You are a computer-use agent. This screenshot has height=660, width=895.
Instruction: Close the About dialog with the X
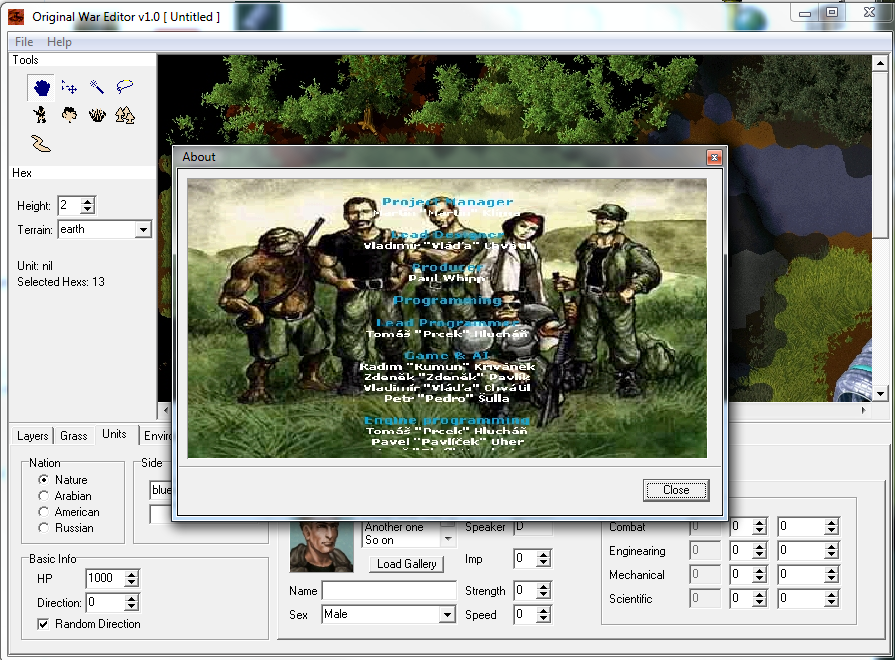pyautogui.click(x=714, y=158)
